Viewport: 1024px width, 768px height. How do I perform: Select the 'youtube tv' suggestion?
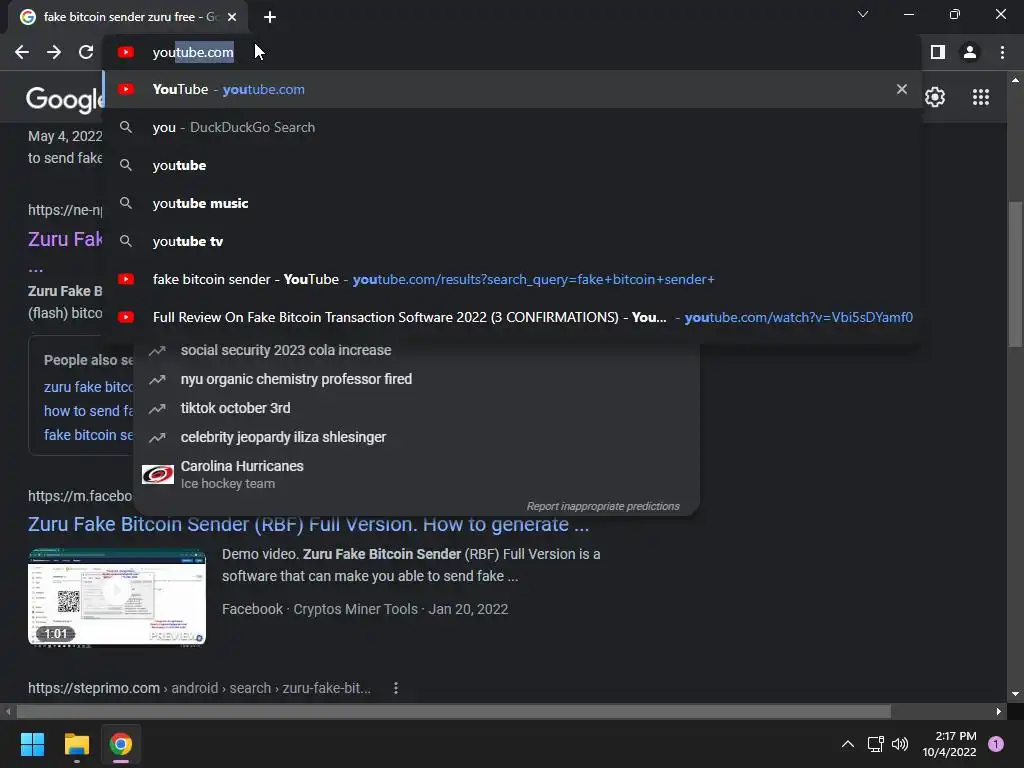513,241
